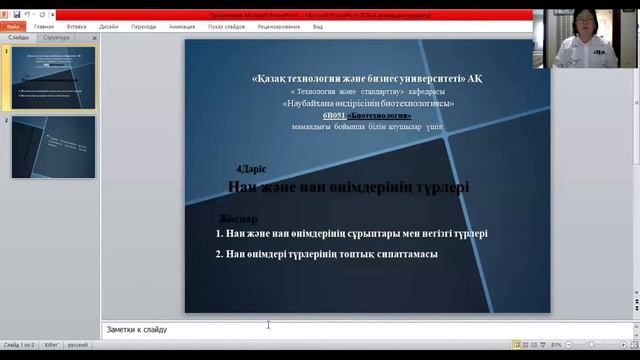Click the '4Дәріс' label on the slide
This screenshot has width=640, height=360.
251,169
